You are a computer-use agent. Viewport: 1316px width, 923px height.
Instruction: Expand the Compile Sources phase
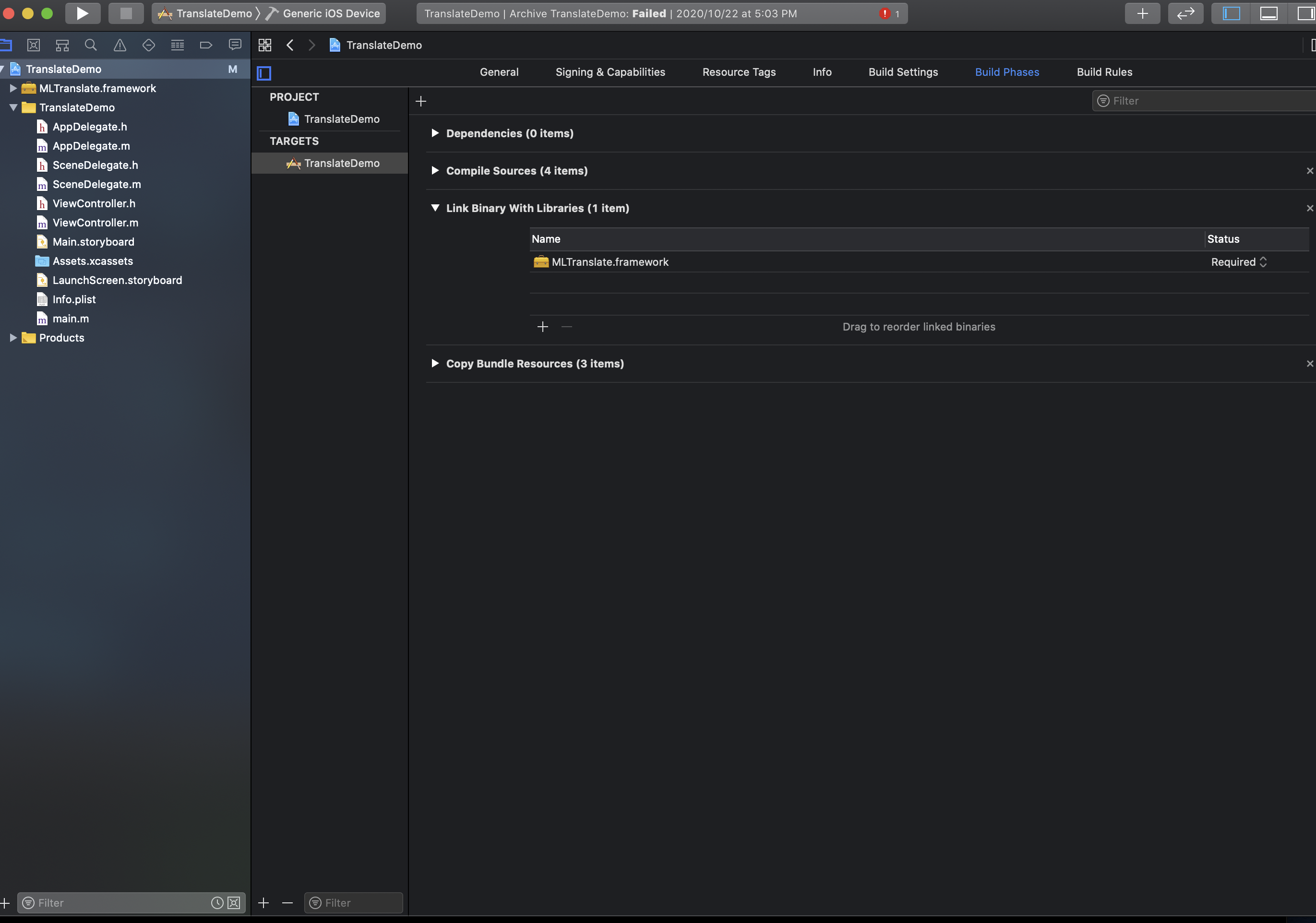pos(435,171)
